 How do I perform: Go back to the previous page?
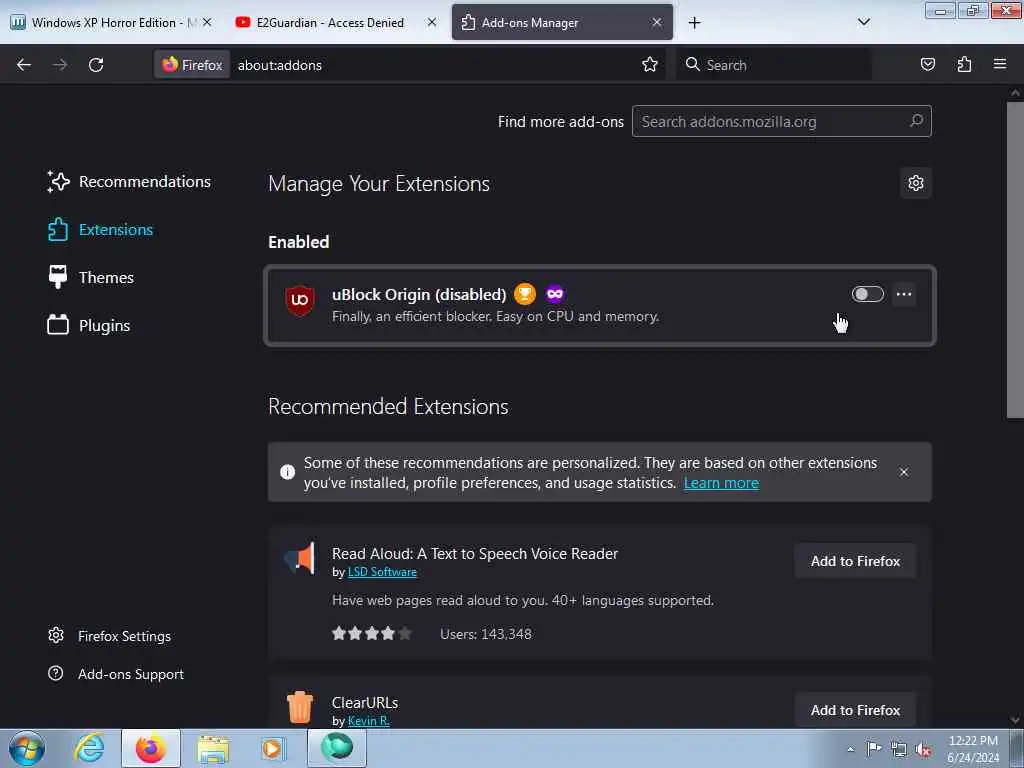click(24, 65)
